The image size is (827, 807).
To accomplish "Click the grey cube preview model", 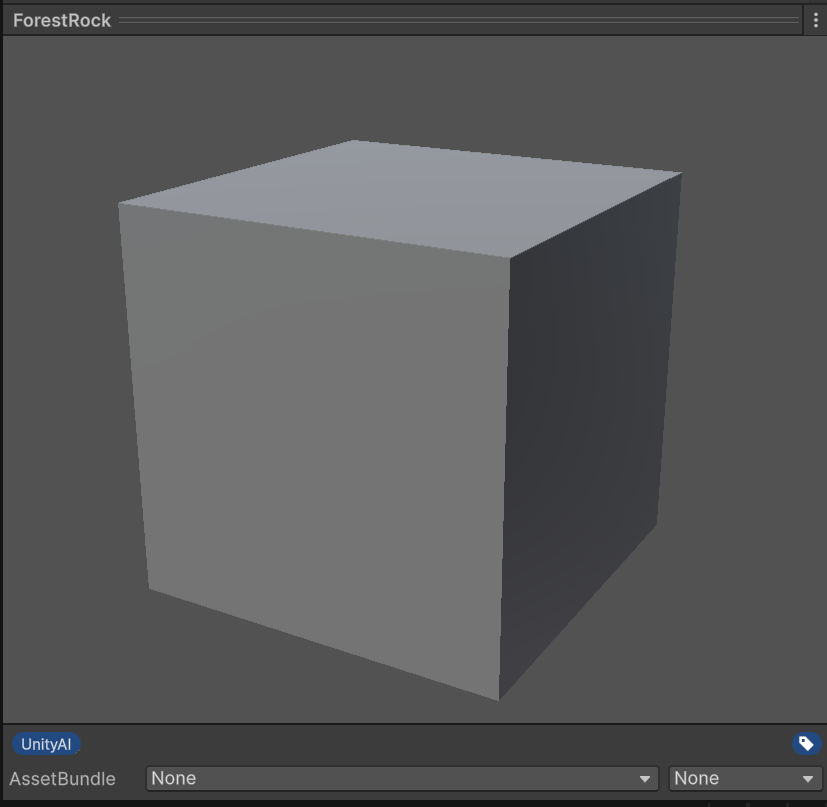I will pos(400,420).
